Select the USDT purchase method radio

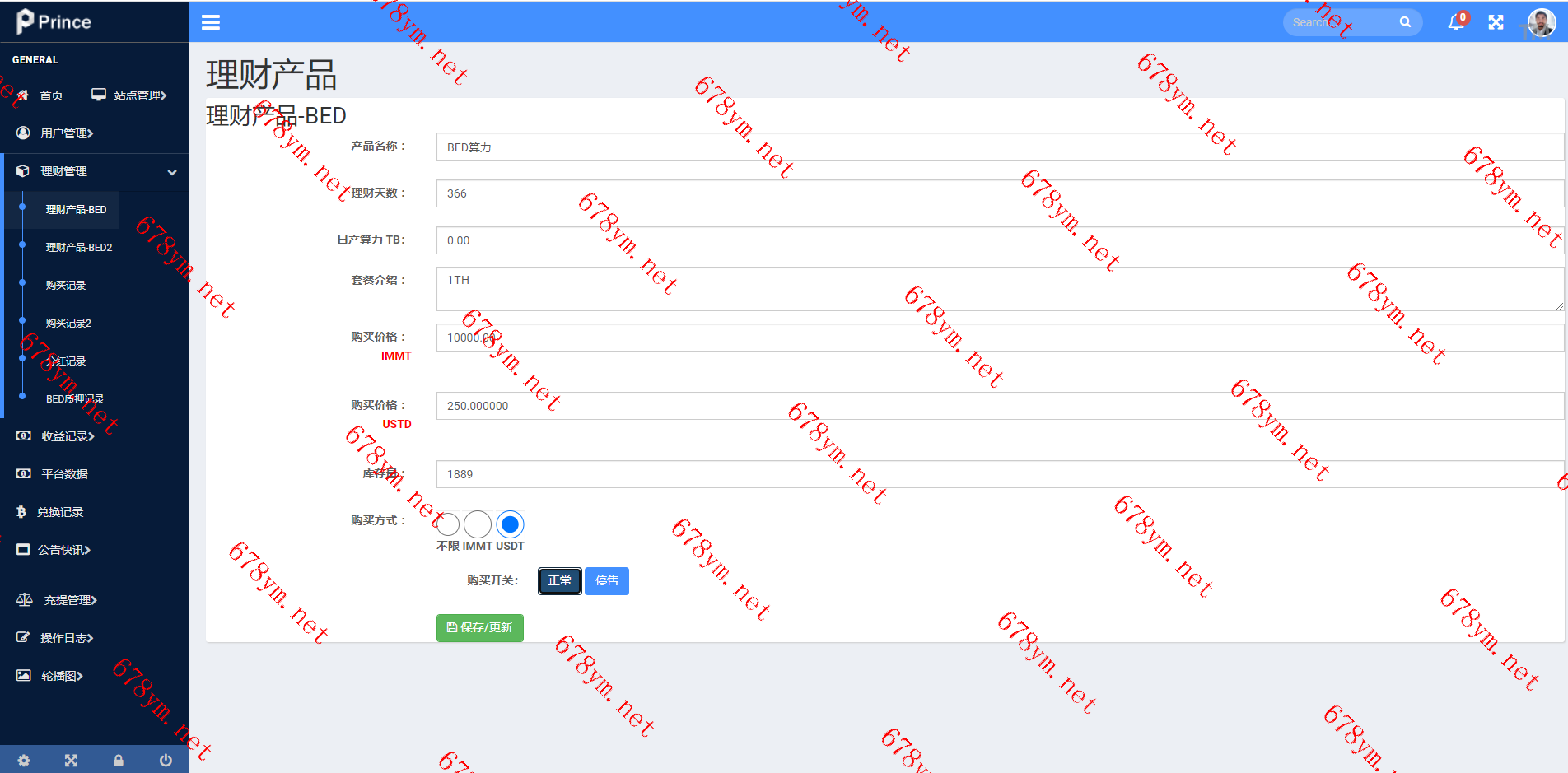point(511,524)
